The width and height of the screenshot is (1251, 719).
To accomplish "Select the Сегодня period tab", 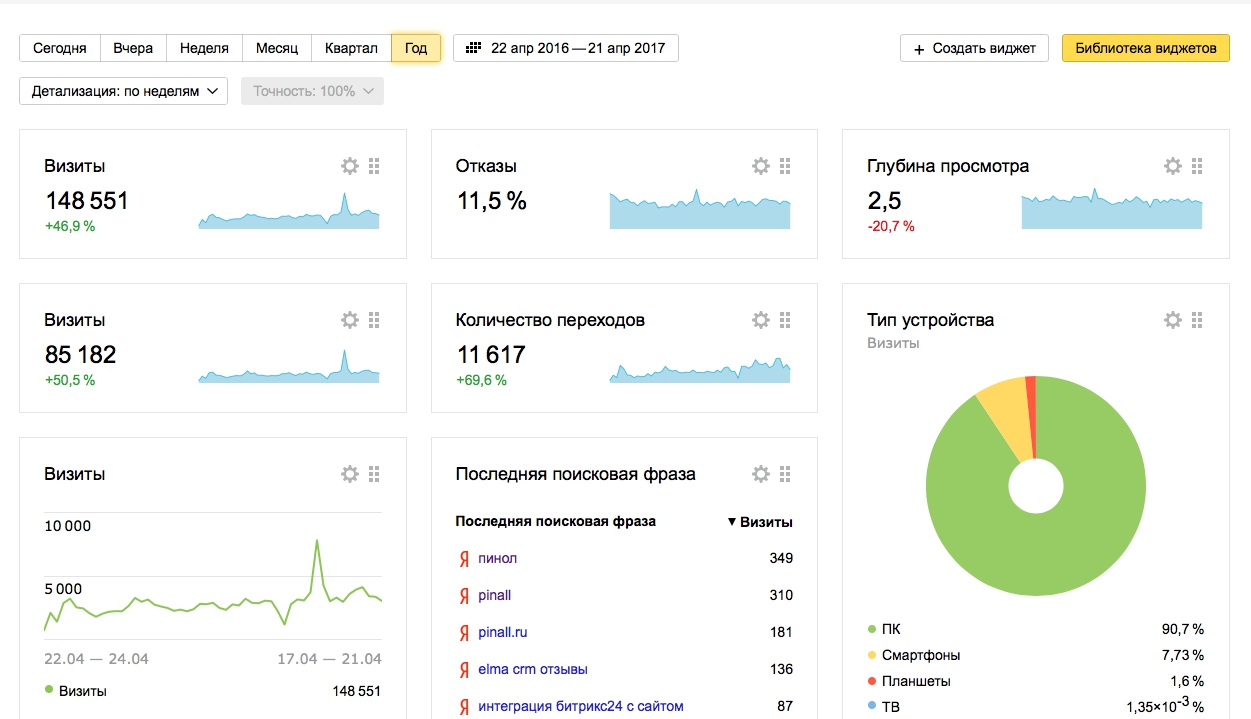I will tap(60, 48).
